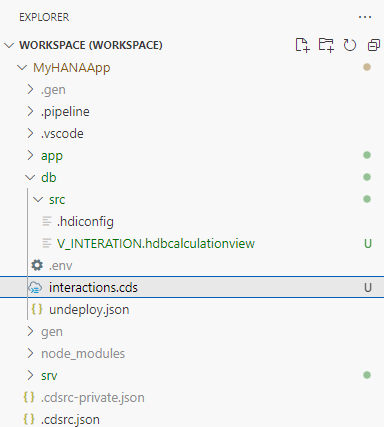Screen dimensions: 384x427
Task: Click the cloud icon of interactions.cds
Action: [x=35, y=287]
